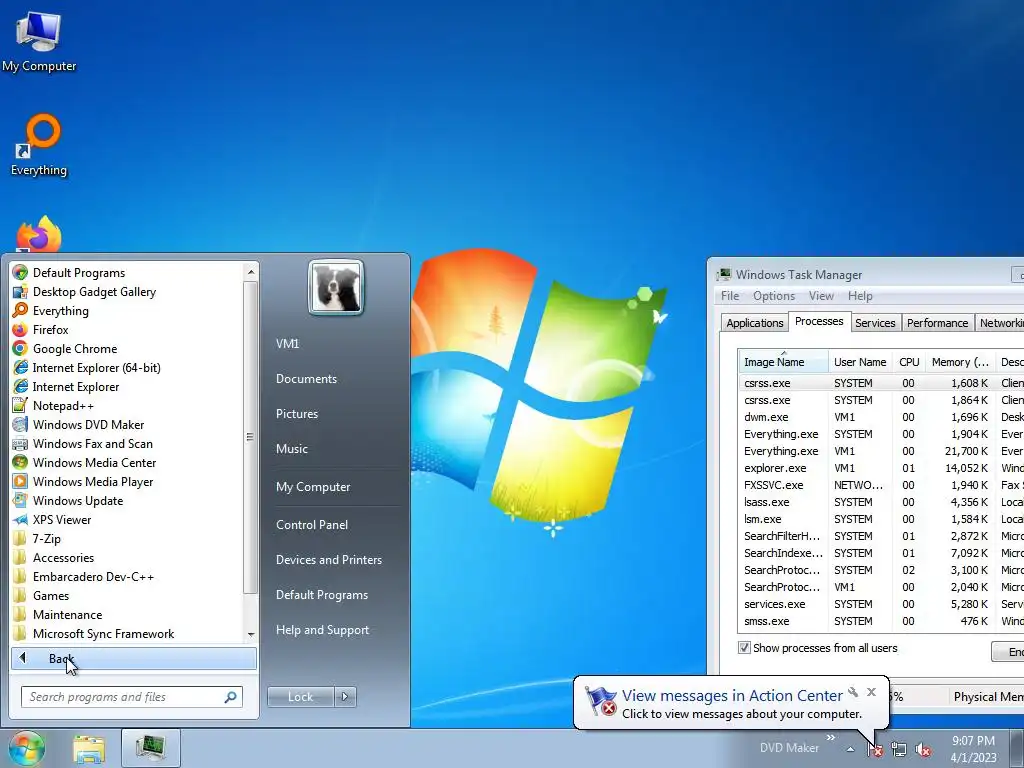Switch to Task Manager via taskbar button

150,748
